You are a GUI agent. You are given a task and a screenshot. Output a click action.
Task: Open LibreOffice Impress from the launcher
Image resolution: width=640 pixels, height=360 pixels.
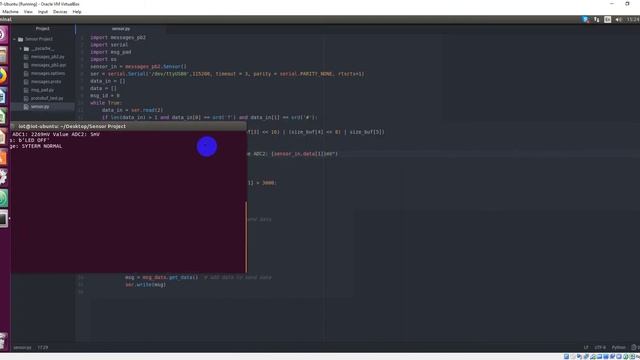click(2, 137)
